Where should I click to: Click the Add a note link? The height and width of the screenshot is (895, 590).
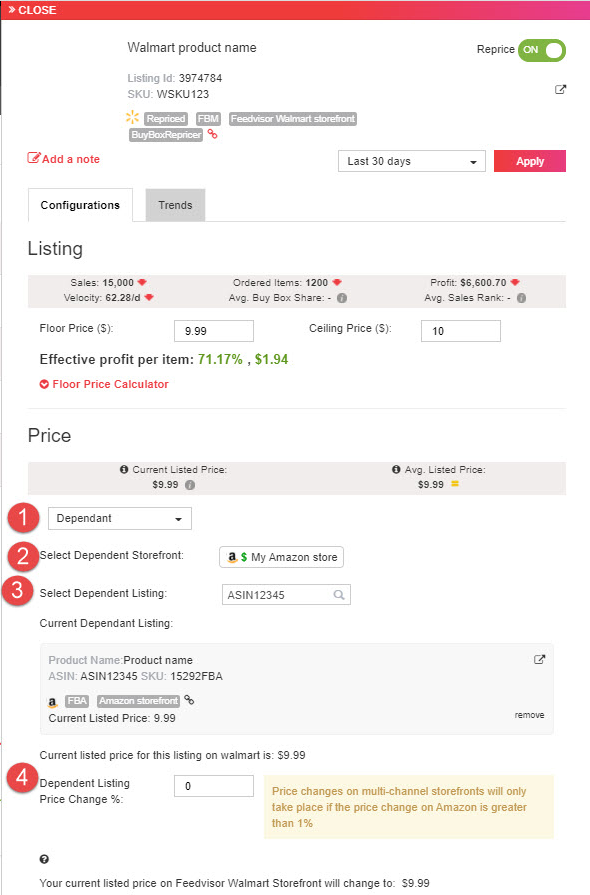[64, 159]
